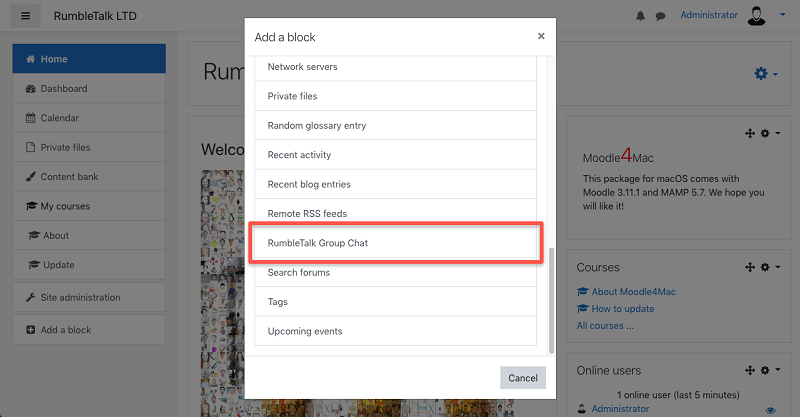Expand the user menu dropdown arrow
Viewport: 800px width, 417px height.
(x=783, y=15)
